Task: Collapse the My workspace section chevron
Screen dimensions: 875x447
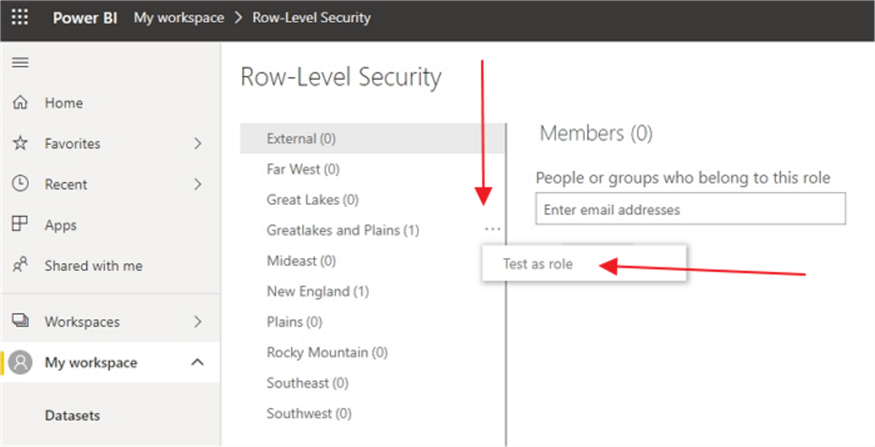Action: (198, 362)
